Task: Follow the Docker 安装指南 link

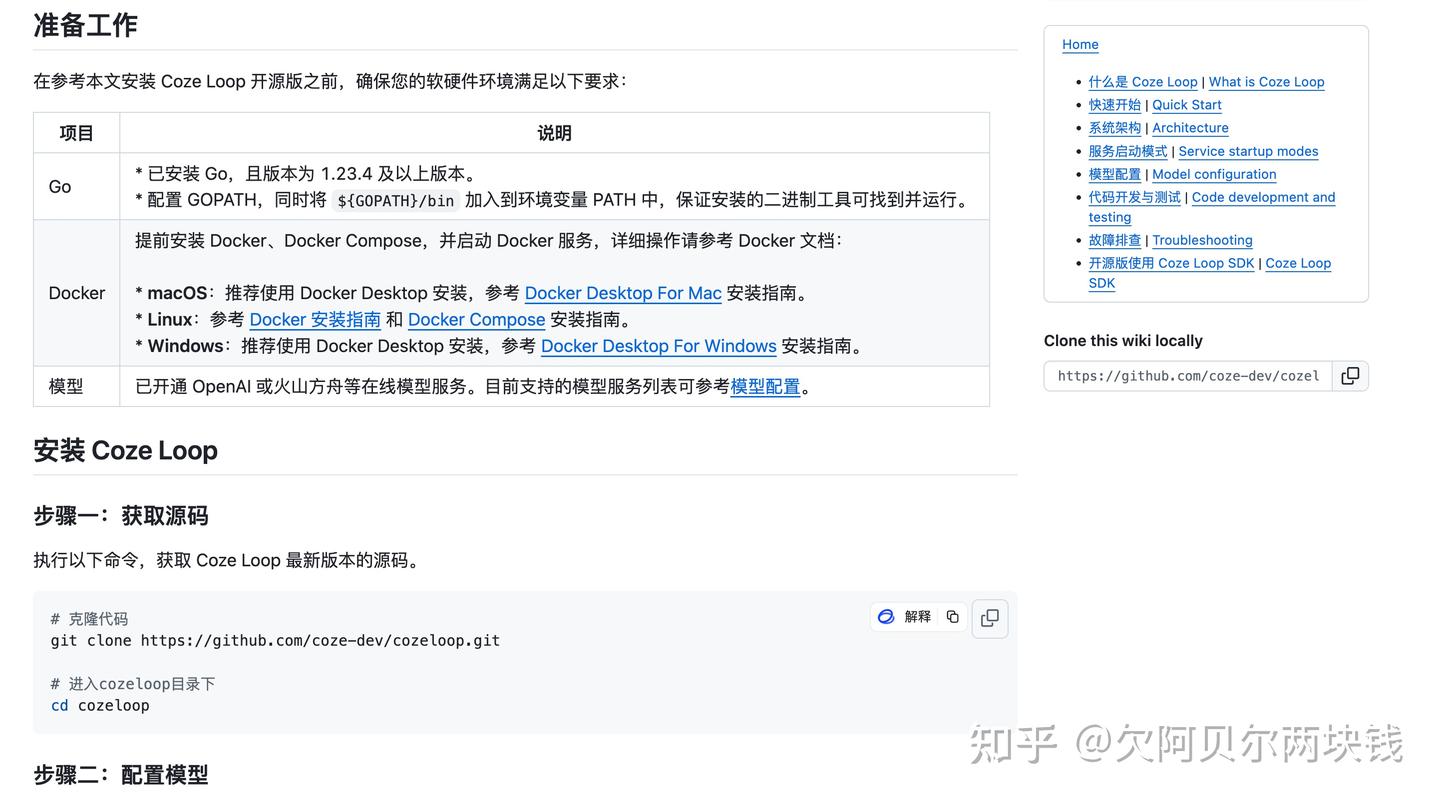Action: click(314, 319)
